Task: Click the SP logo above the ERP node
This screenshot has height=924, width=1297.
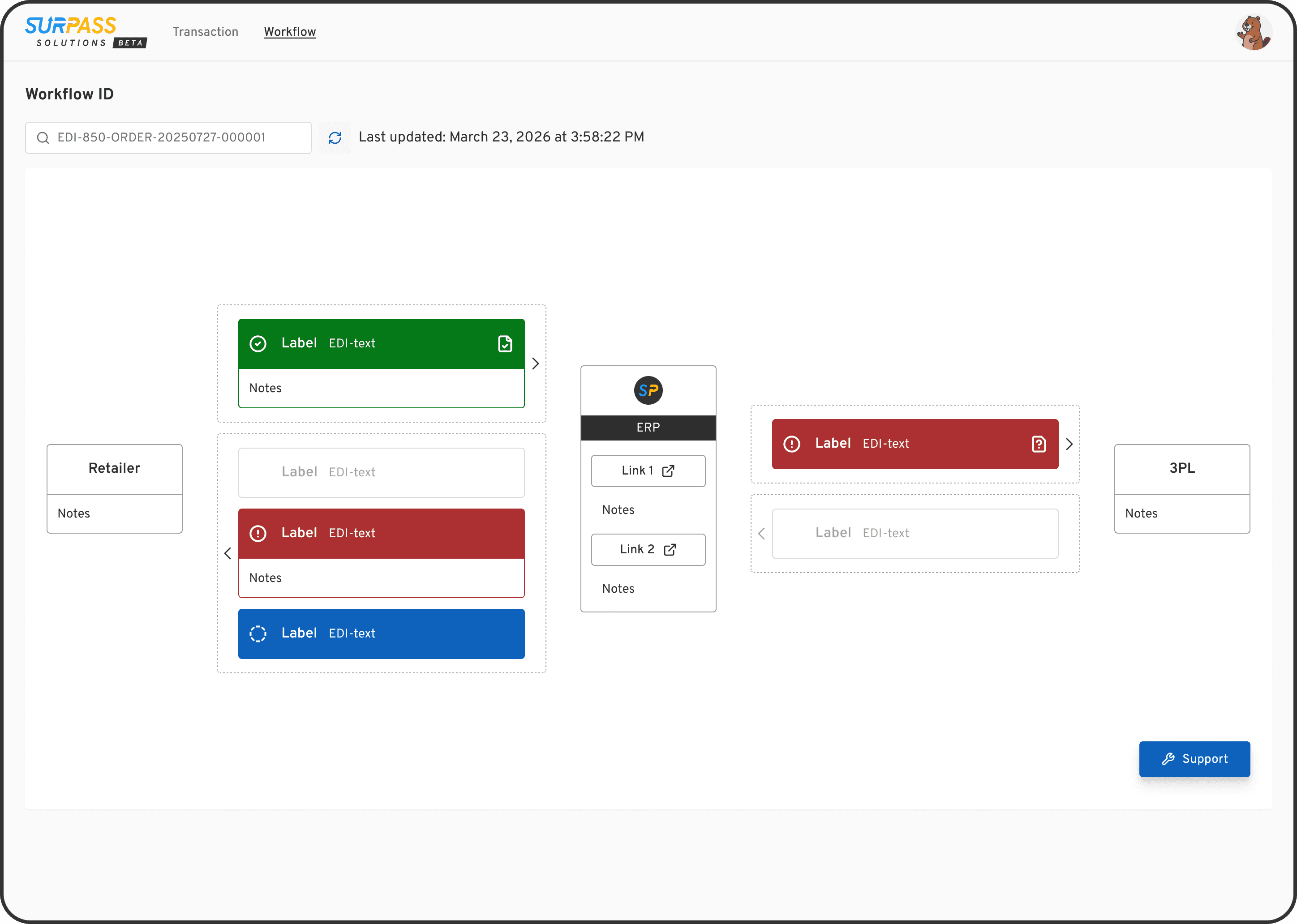Action: (648, 390)
